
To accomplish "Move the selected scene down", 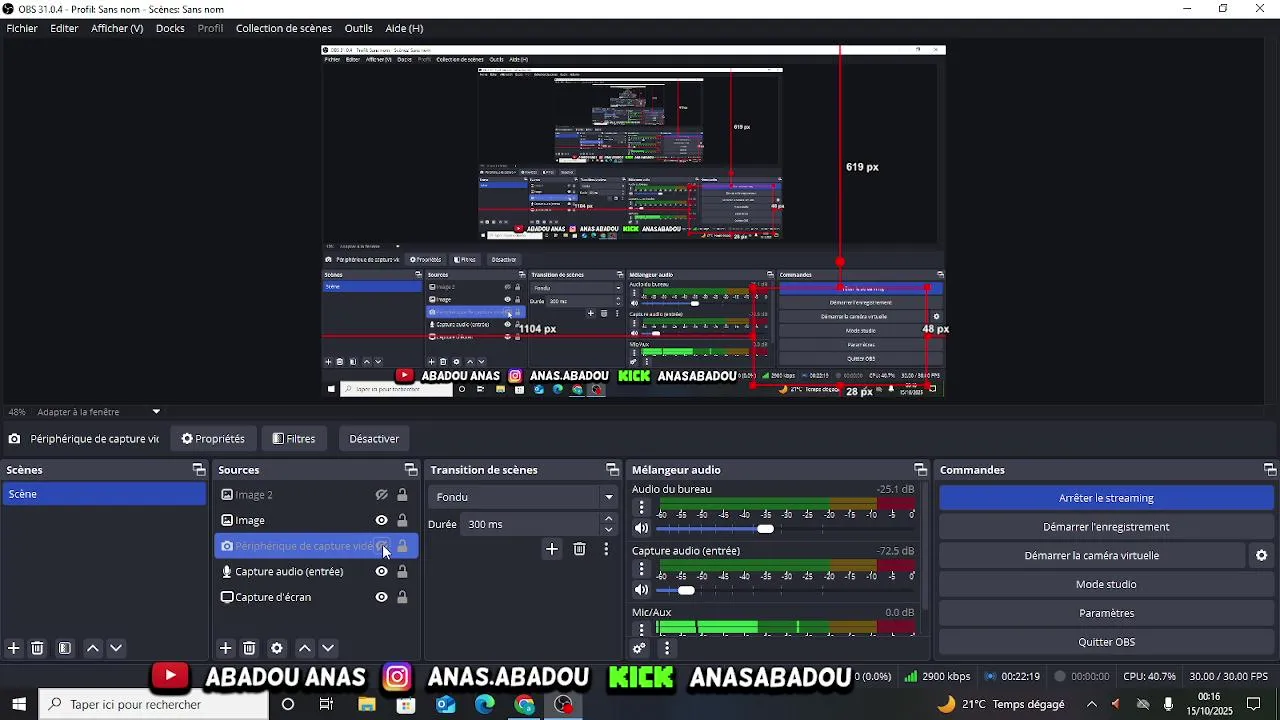I will [x=116, y=648].
